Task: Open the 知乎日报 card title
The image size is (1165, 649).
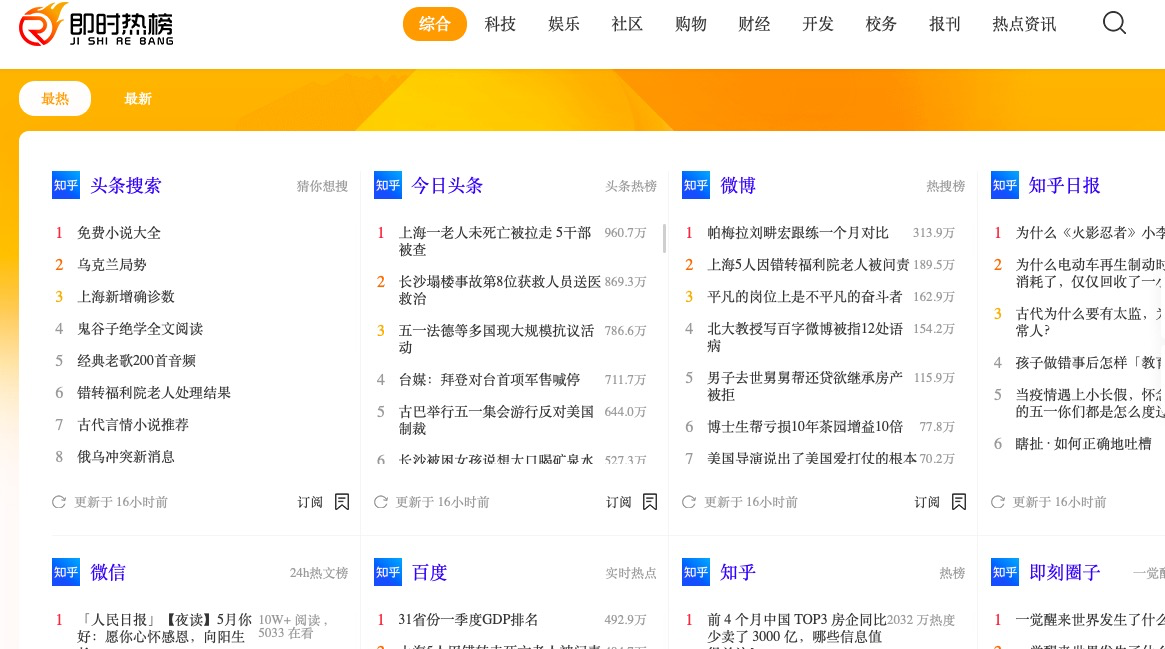Action: (1064, 185)
